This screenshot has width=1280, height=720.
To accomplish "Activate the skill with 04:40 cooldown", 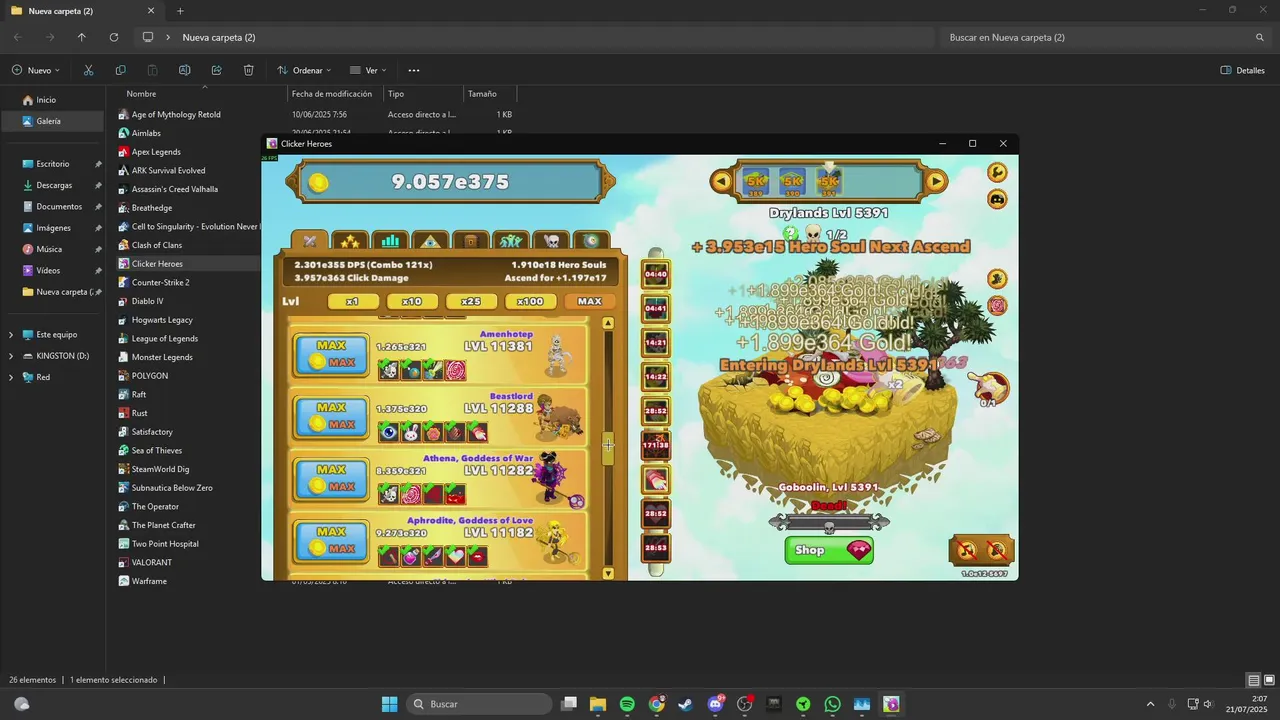I will pos(656,273).
